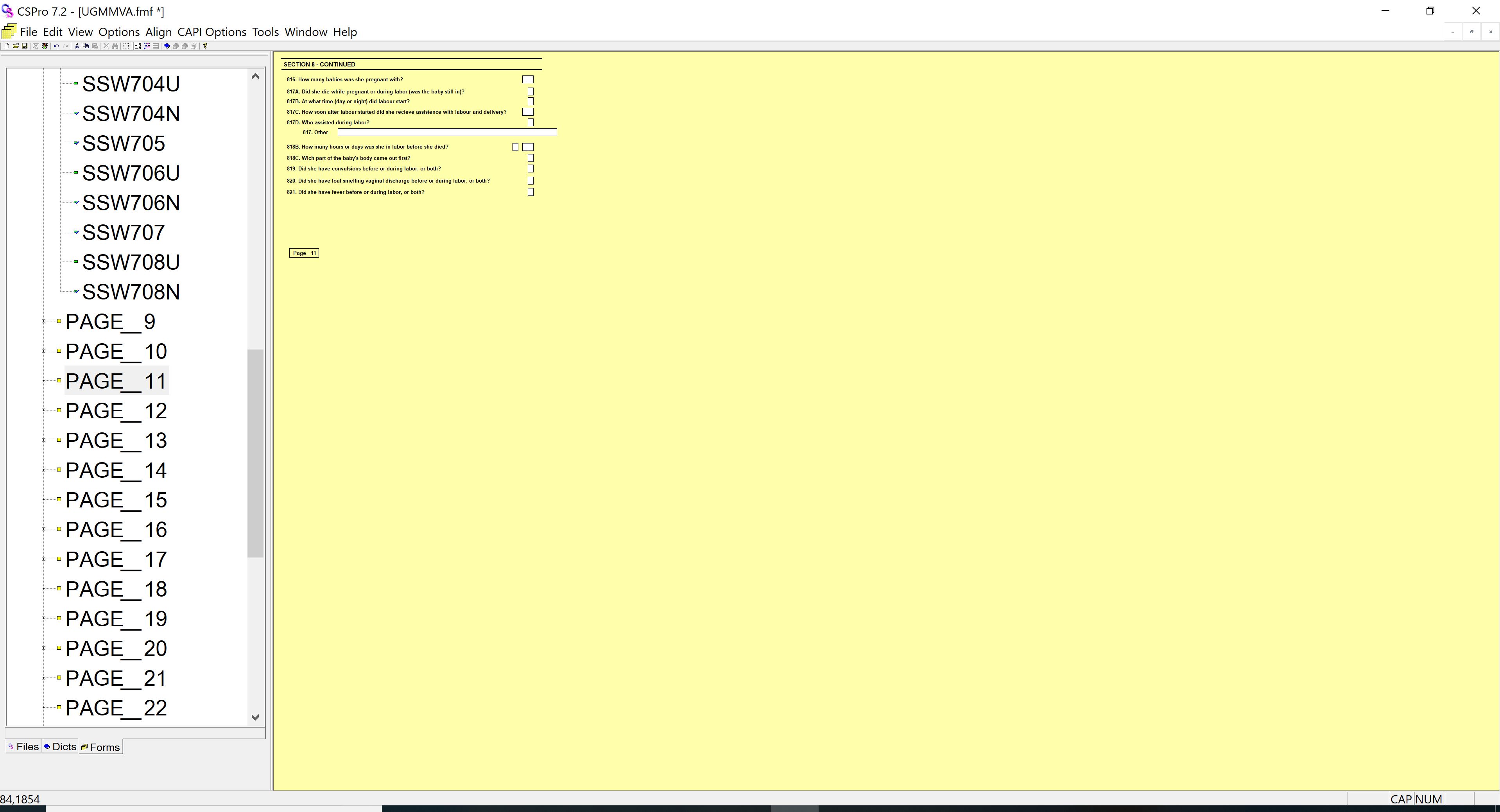Activate the dashed-rectangle select items tool

point(126,46)
